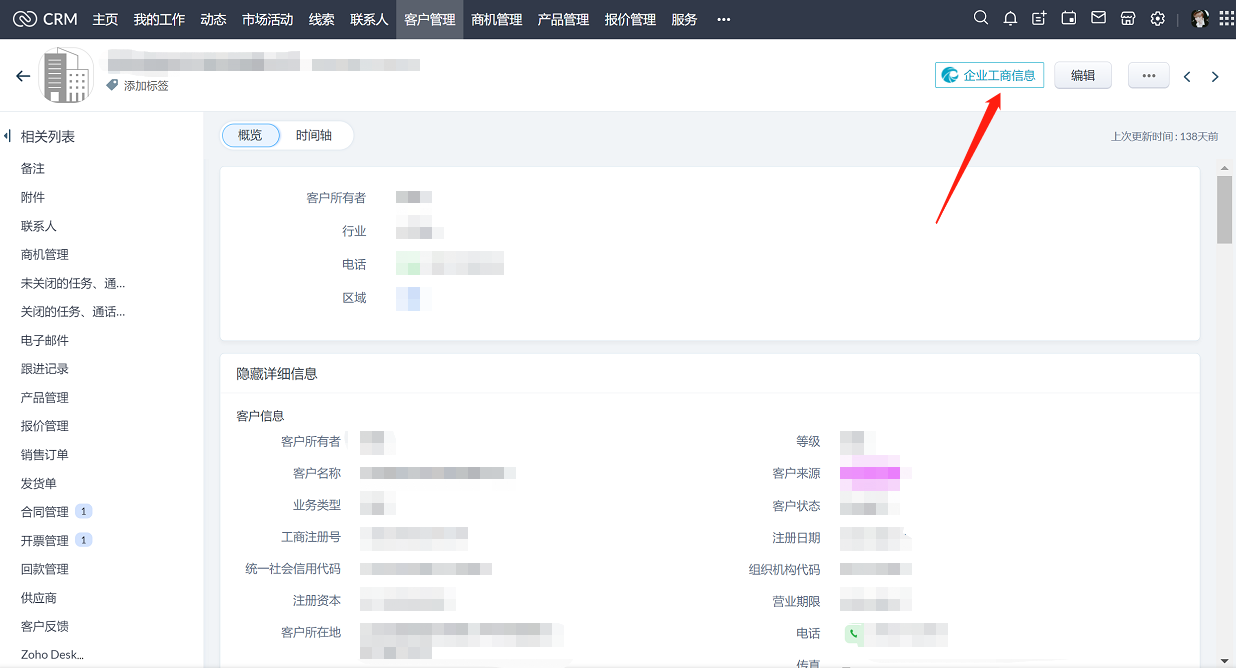1236x668 pixels.
Task: Open more modules ellipsis in navbar
Action: pyautogui.click(x=724, y=19)
